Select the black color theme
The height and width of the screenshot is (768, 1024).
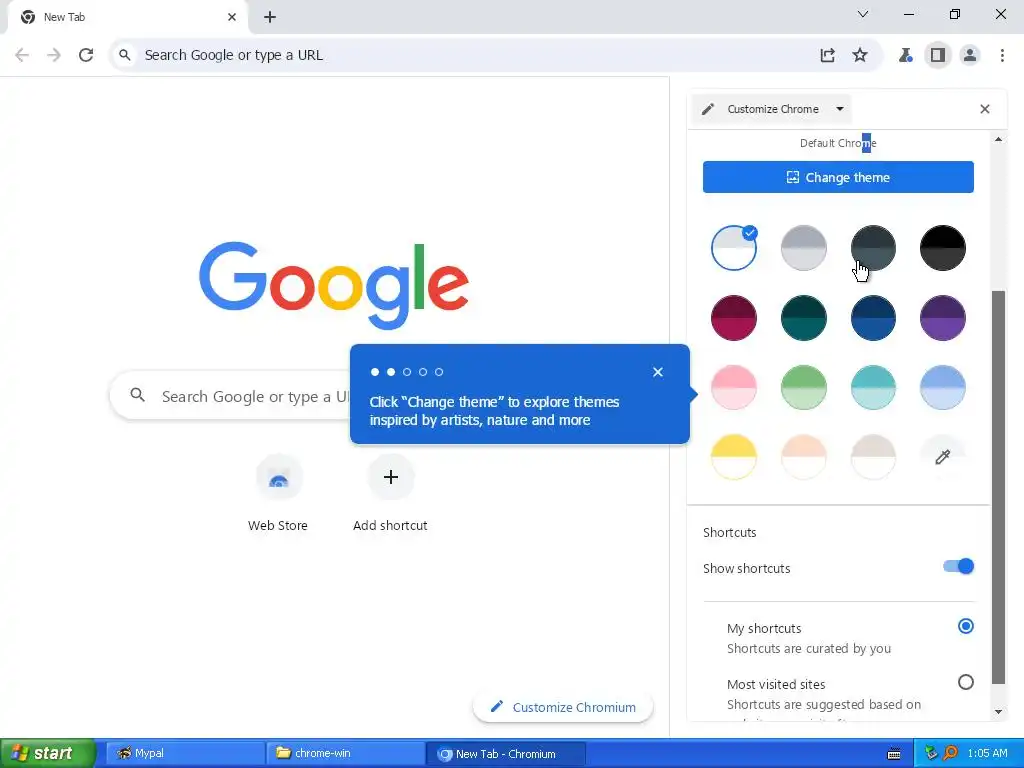(x=942, y=248)
